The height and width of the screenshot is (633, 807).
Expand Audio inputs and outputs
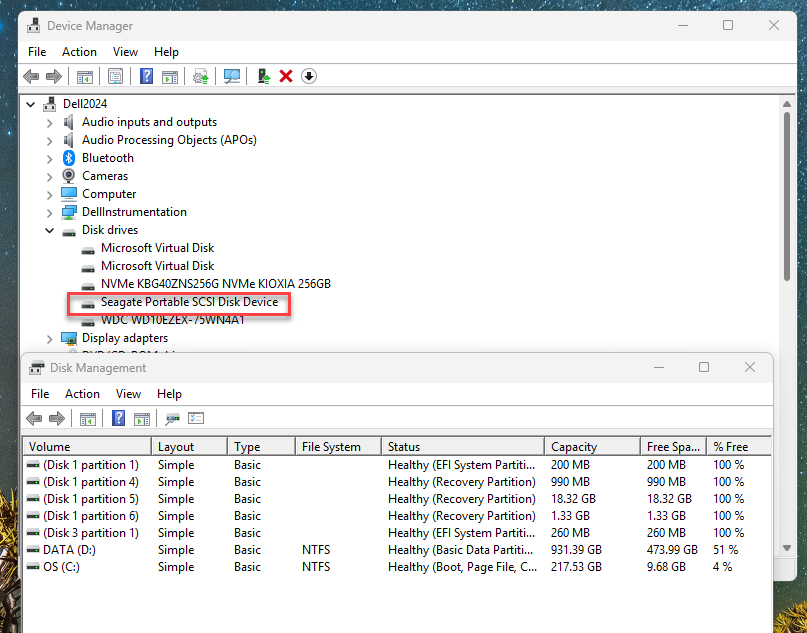click(x=49, y=122)
